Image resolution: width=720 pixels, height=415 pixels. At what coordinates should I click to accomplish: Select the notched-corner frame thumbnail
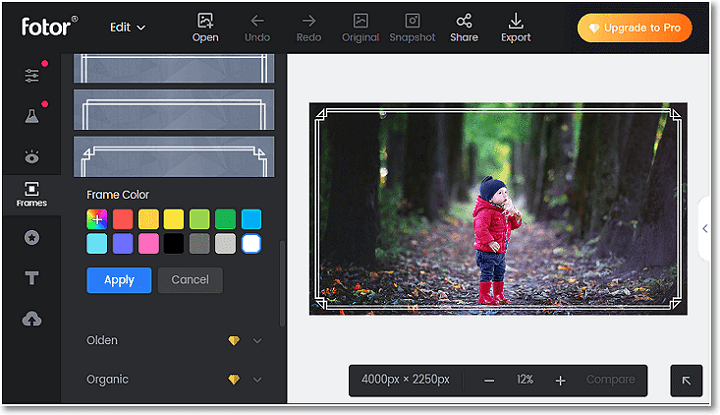[174, 157]
